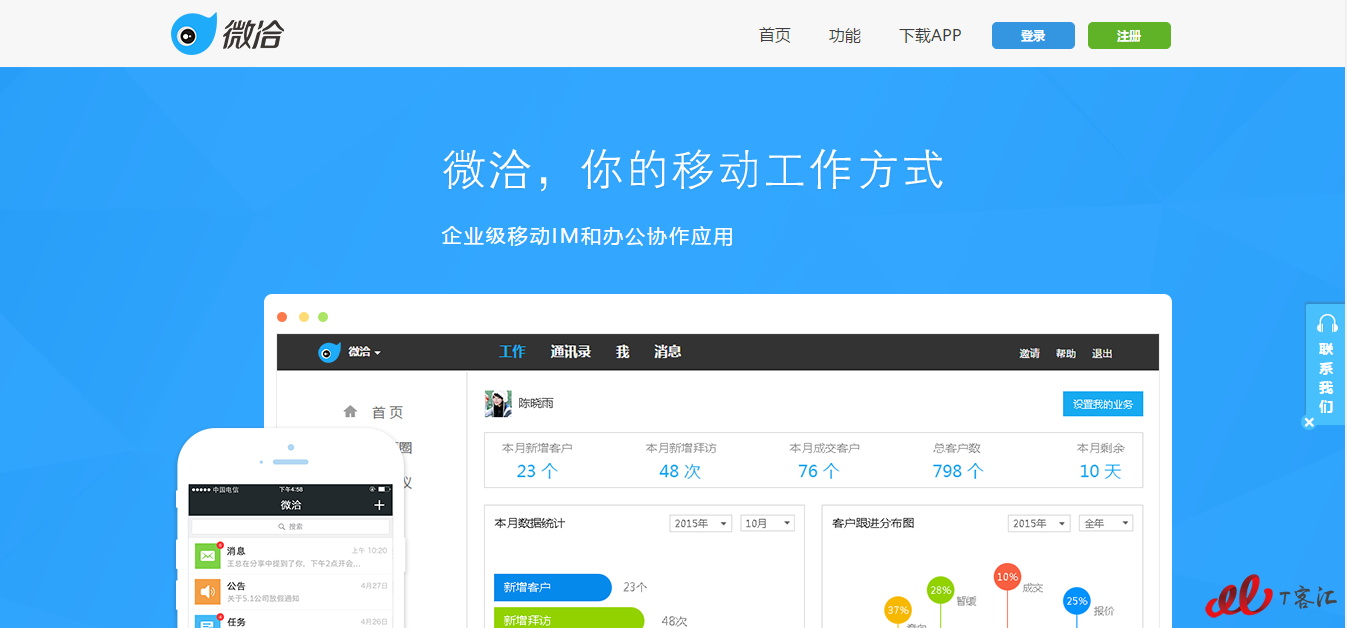Click the 本月新增拜访 label
The height and width of the screenshot is (628, 1347).
[x=681, y=448]
